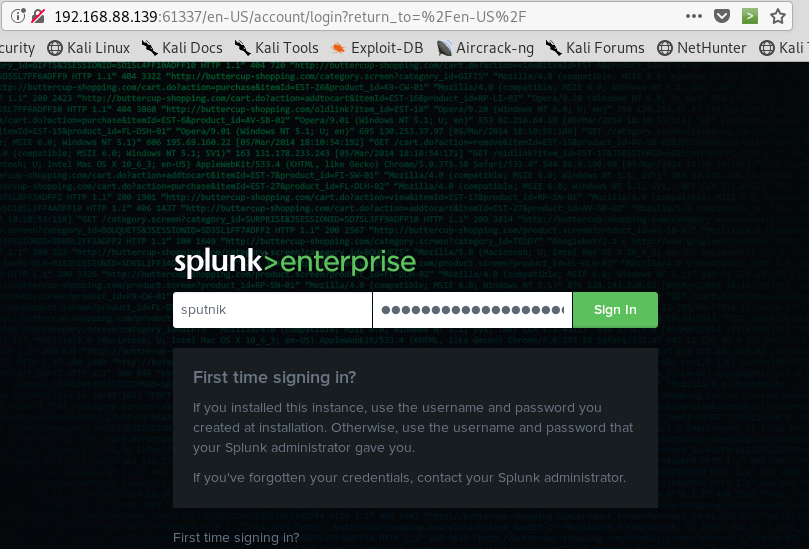This screenshot has height=549, width=809.
Task: Click the NetHunter bookmark globe icon
Action: point(665,48)
